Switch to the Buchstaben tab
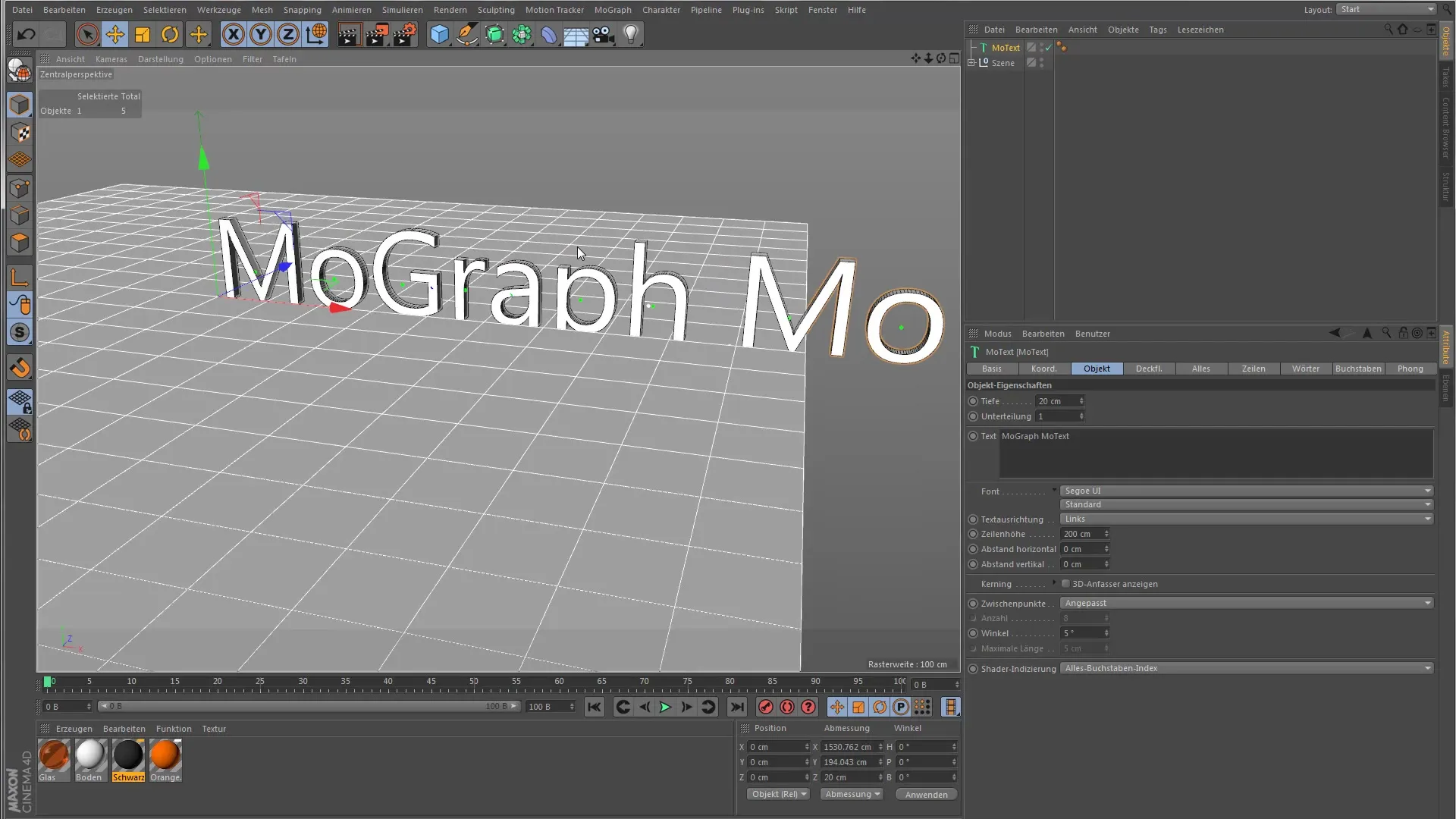 point(1358,369)
